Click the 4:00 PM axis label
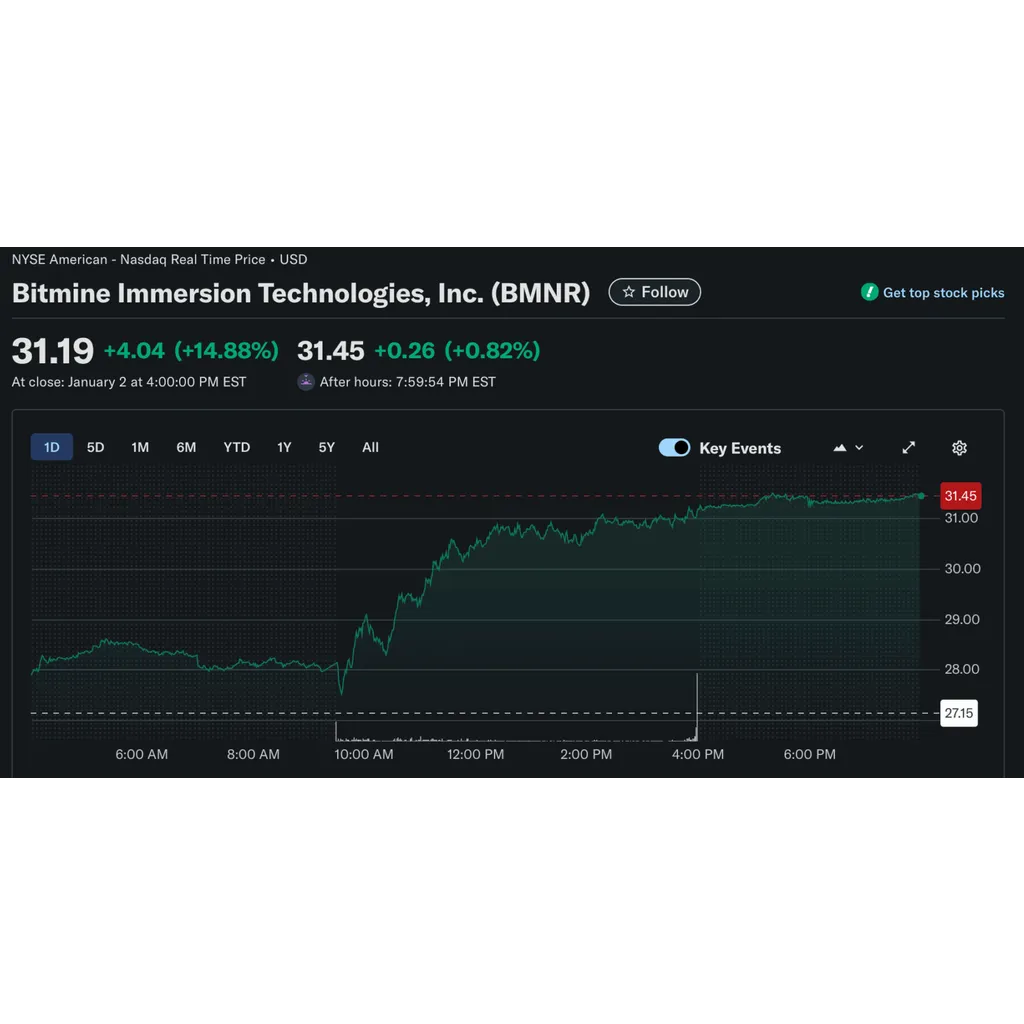 coord(697,754)
